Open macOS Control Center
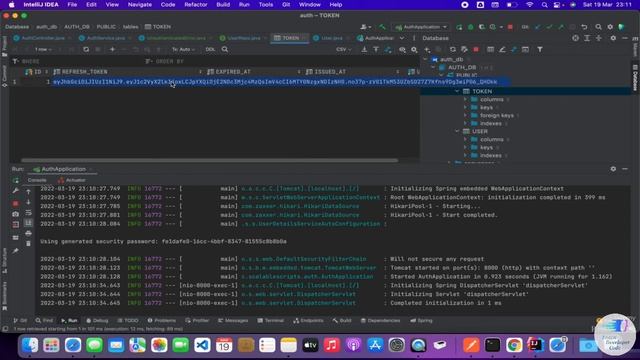The height and width of the screenshot is (360, 640). click(558, 5)
